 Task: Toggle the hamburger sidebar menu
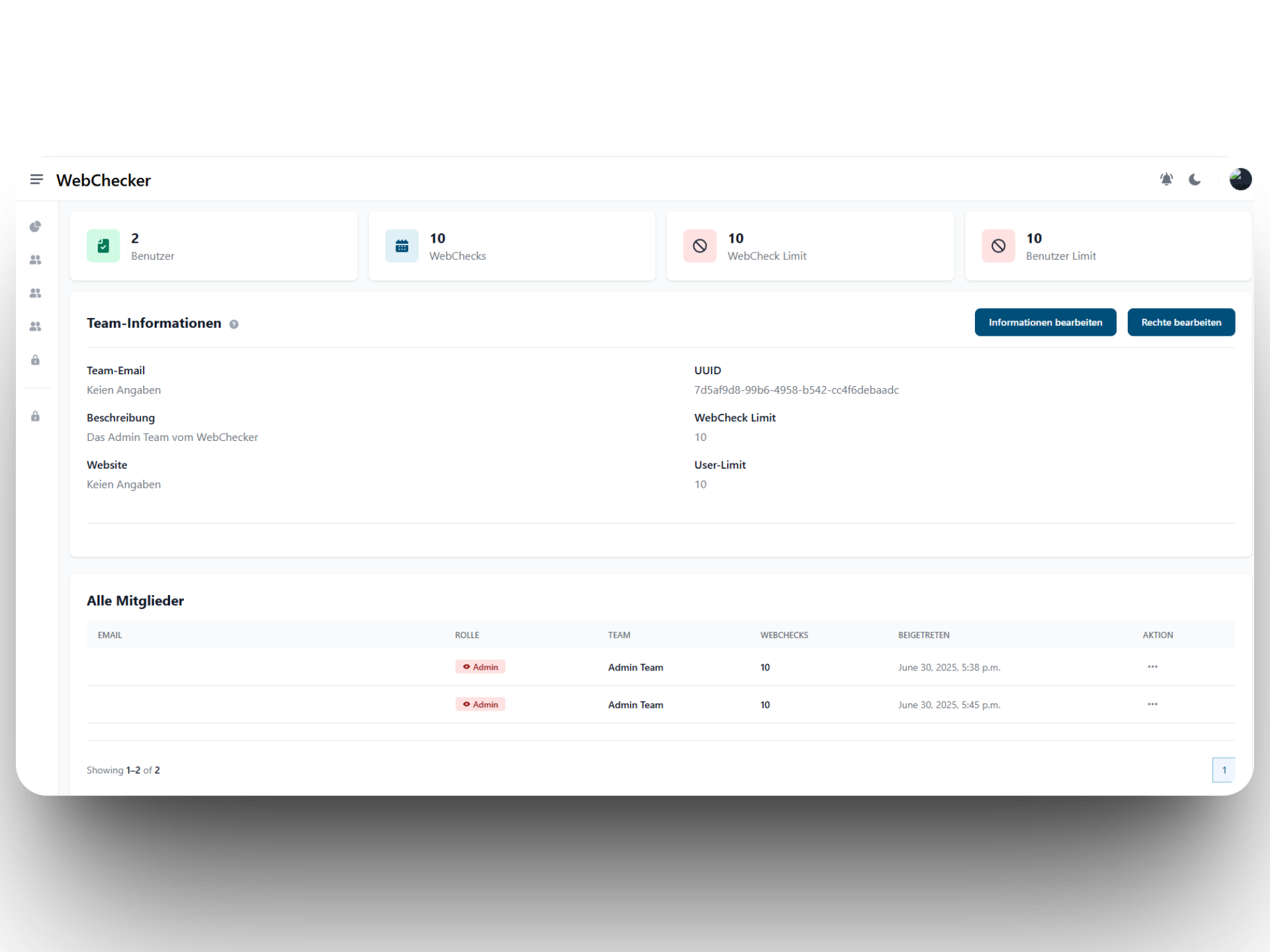tap(36, 179)
